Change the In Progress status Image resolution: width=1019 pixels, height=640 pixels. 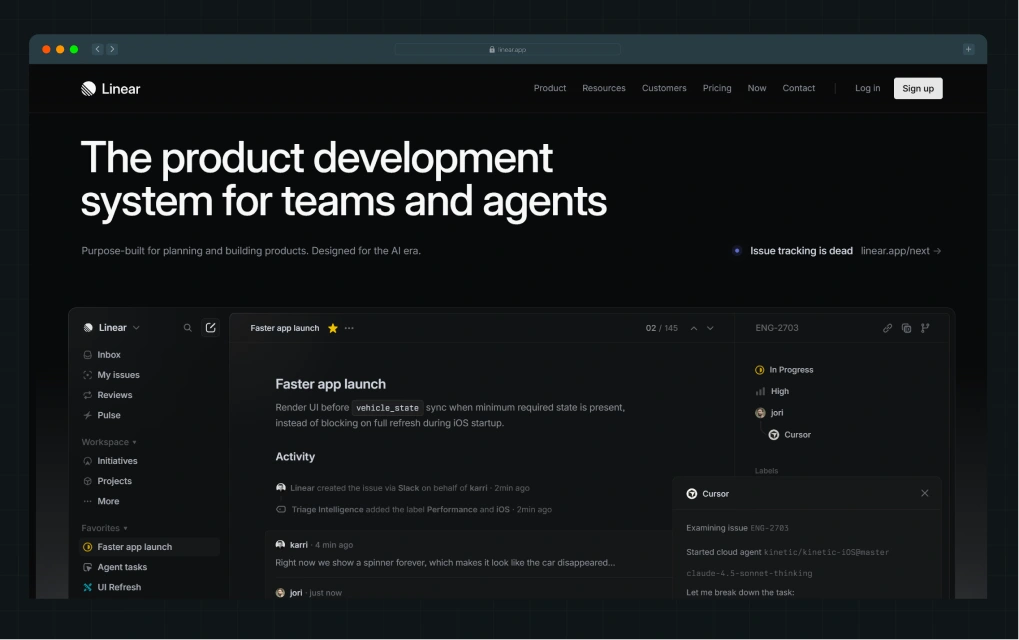pyautogui.click(x=784, y=370)
